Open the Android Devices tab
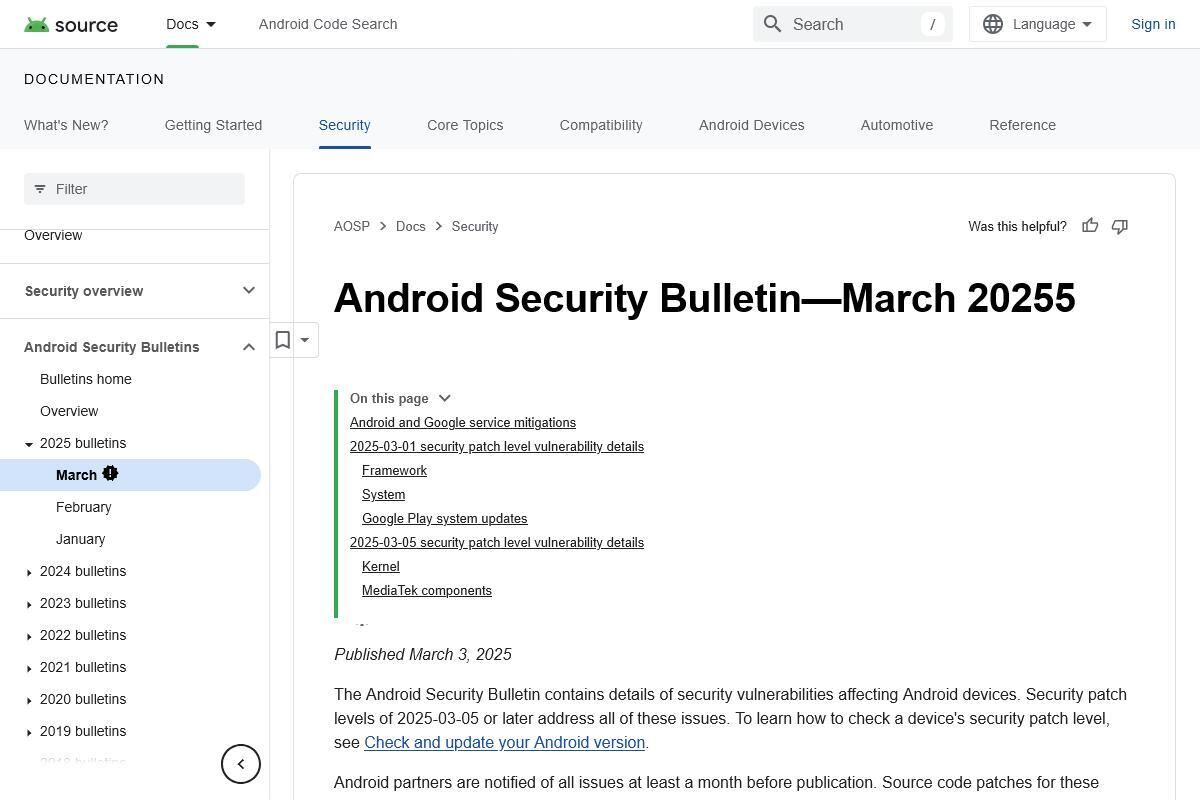The height and width of the screenshot is (800, 1200). [x=752, y=125]
